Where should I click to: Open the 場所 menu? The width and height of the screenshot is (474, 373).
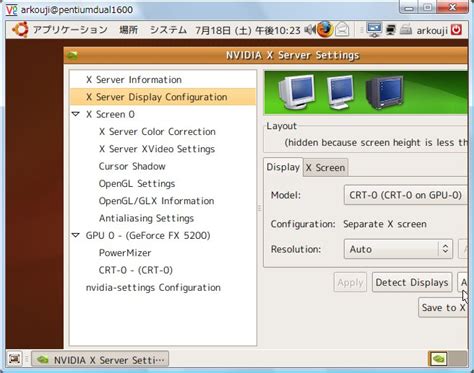pos(129,30)
